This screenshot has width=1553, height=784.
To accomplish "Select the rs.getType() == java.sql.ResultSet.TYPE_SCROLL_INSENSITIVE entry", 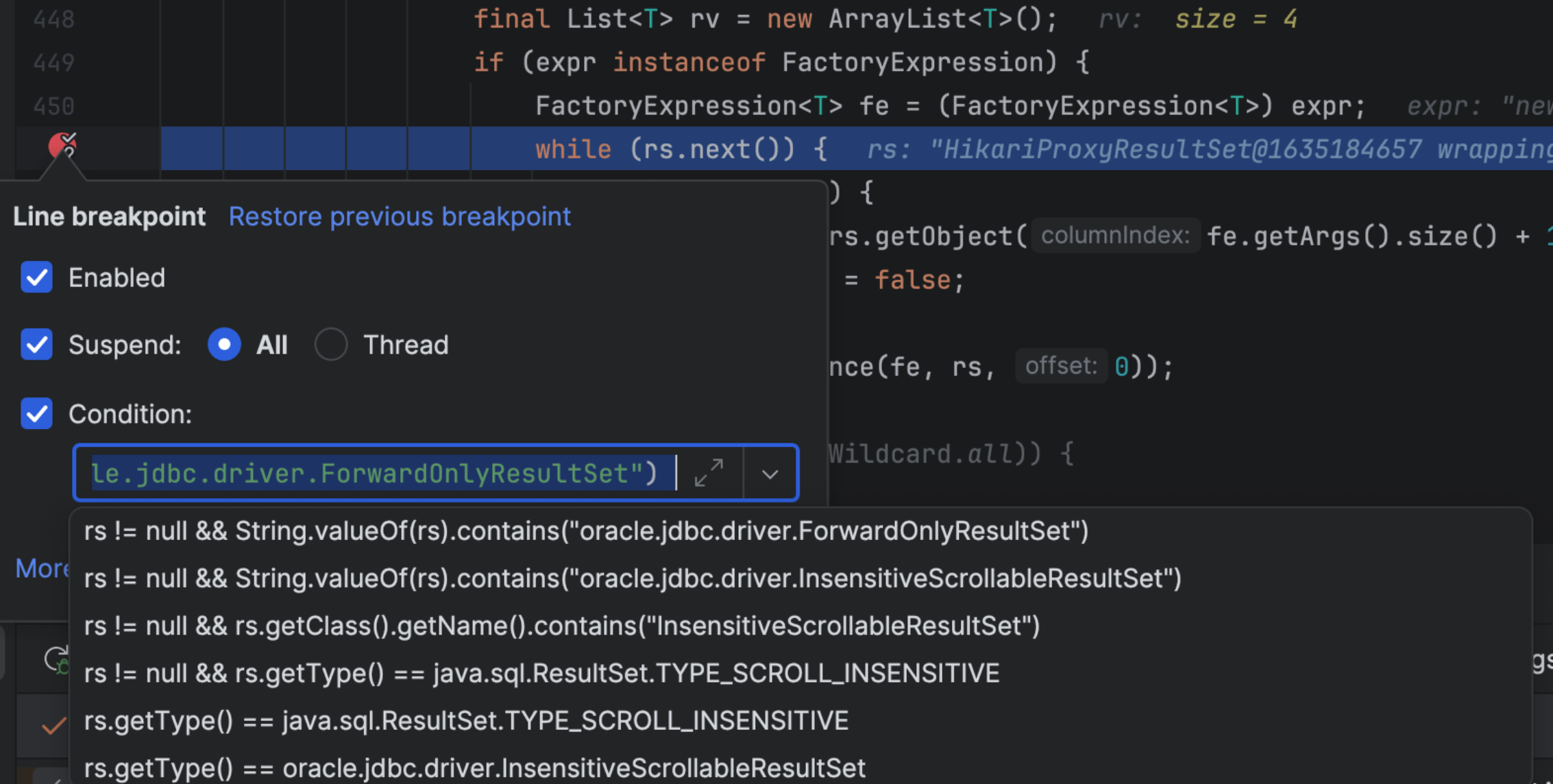I will click(466, 720).
